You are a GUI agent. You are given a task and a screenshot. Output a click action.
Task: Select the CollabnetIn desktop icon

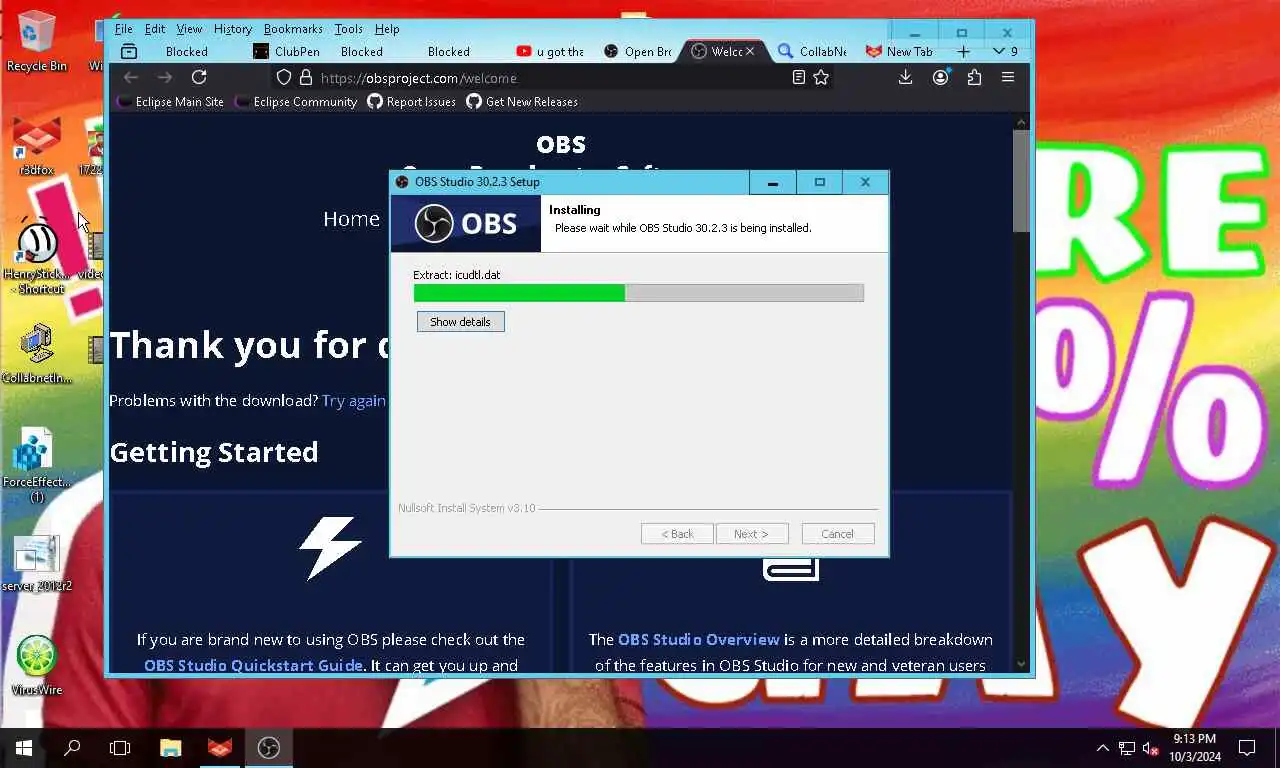(37, 355)
